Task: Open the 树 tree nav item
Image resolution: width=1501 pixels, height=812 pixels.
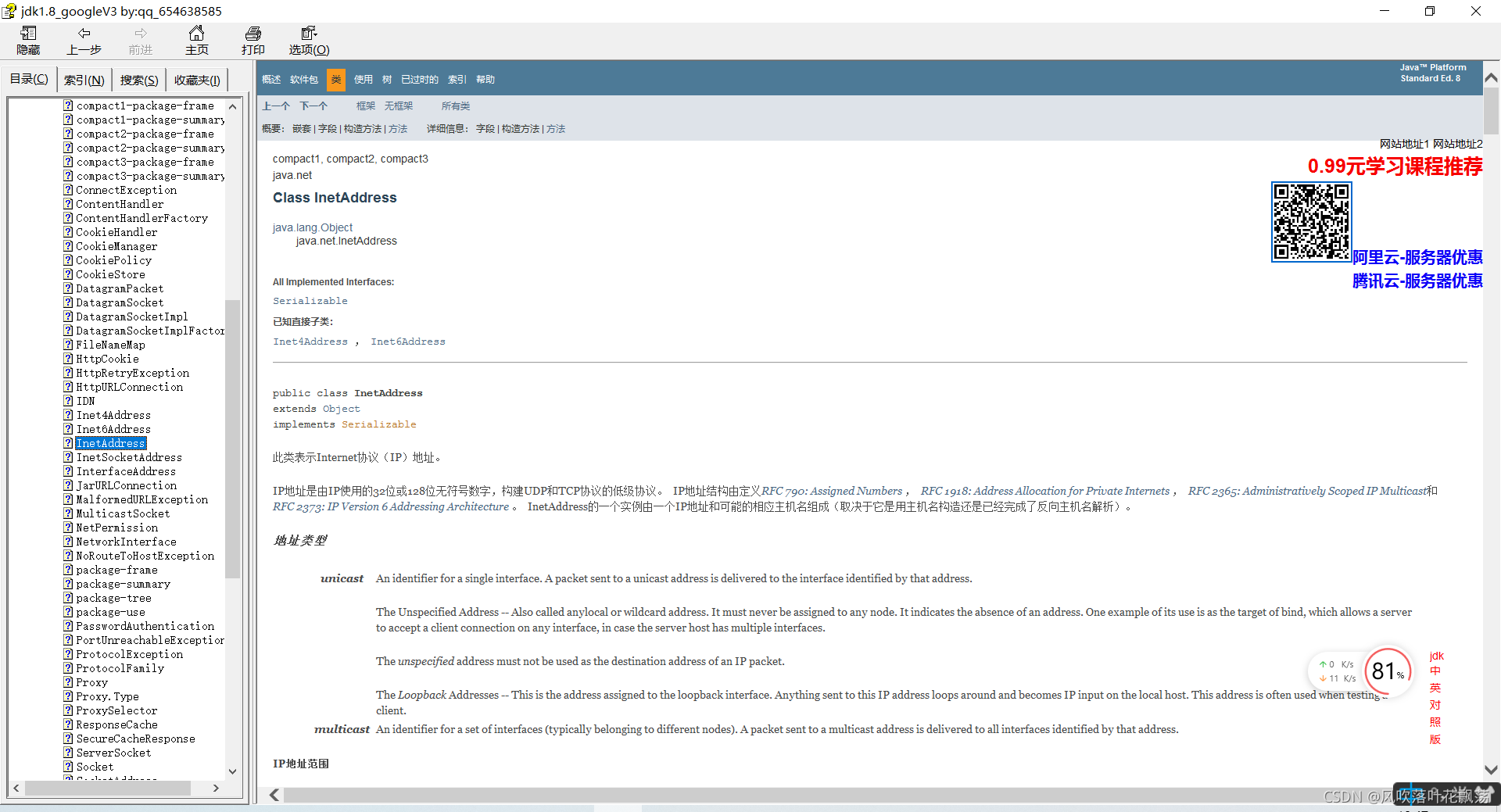Action: click(387, 80)
